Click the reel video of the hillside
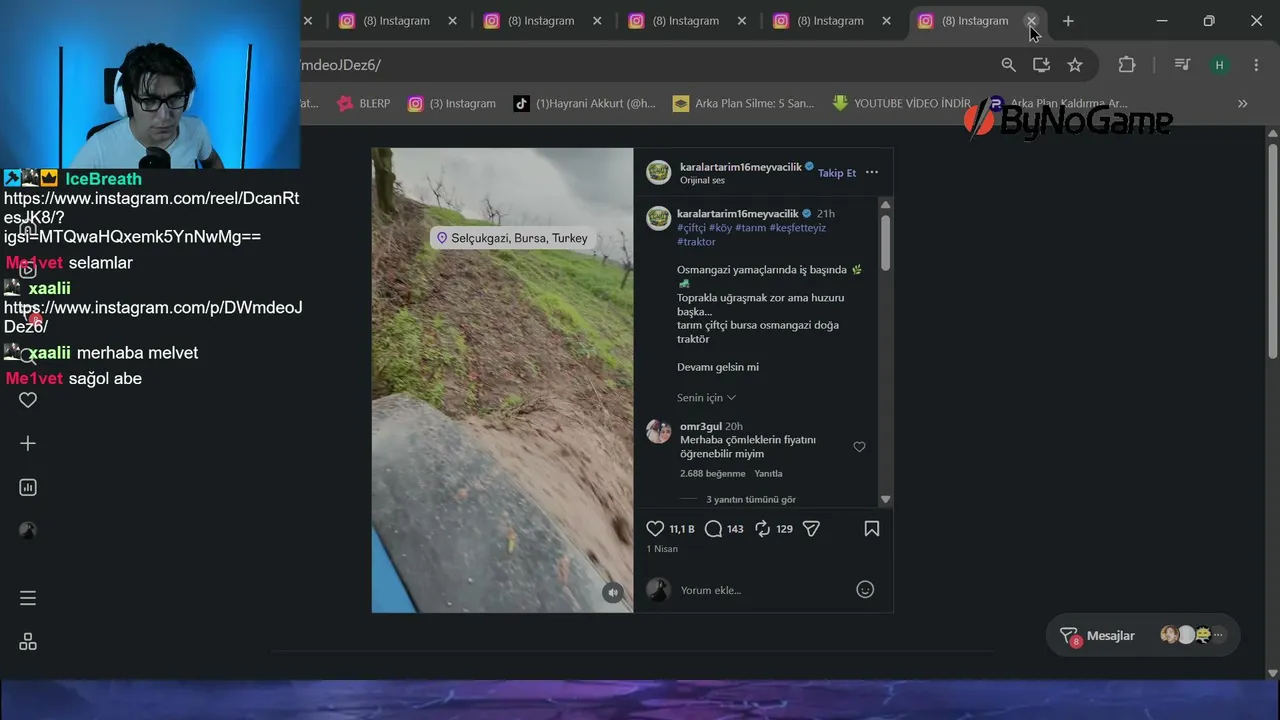This screenshot has width=1280, height=720. point(502,380)
